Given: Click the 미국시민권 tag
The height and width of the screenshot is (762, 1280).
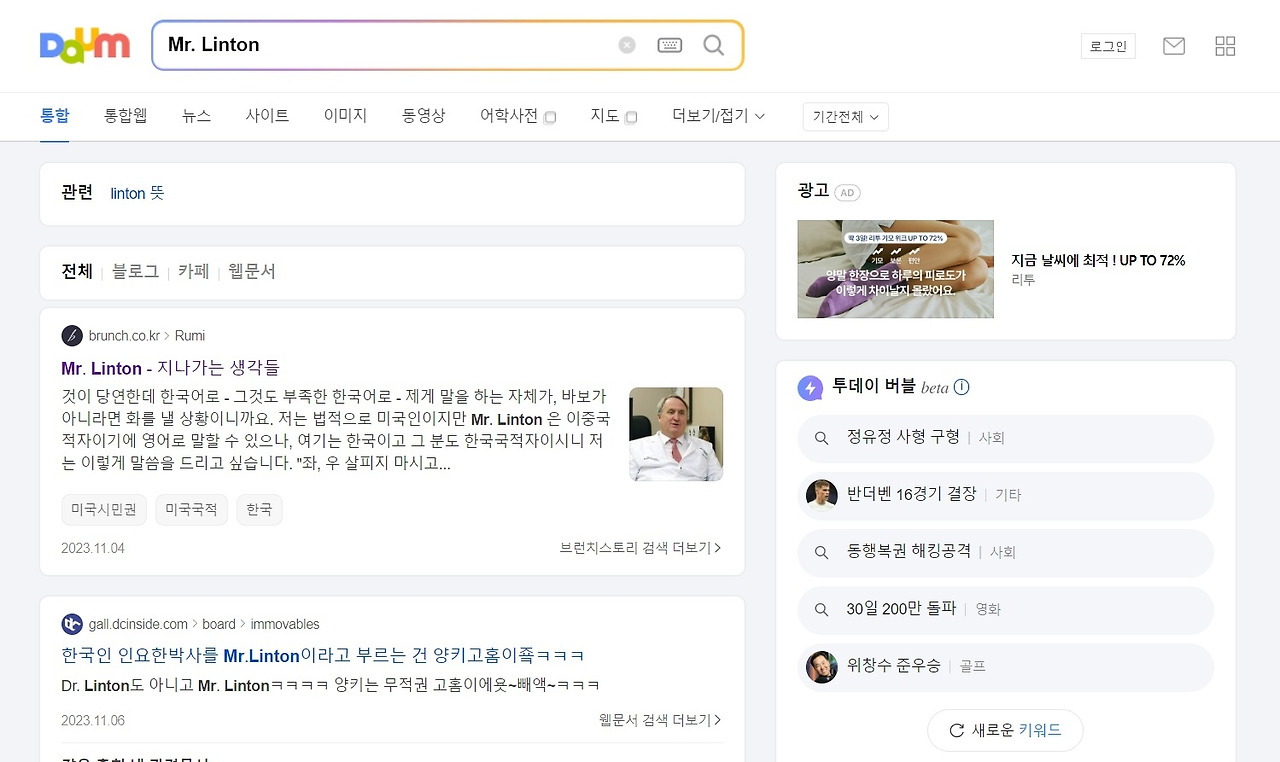Looking at the screenshot, I should tap(104, 509).
